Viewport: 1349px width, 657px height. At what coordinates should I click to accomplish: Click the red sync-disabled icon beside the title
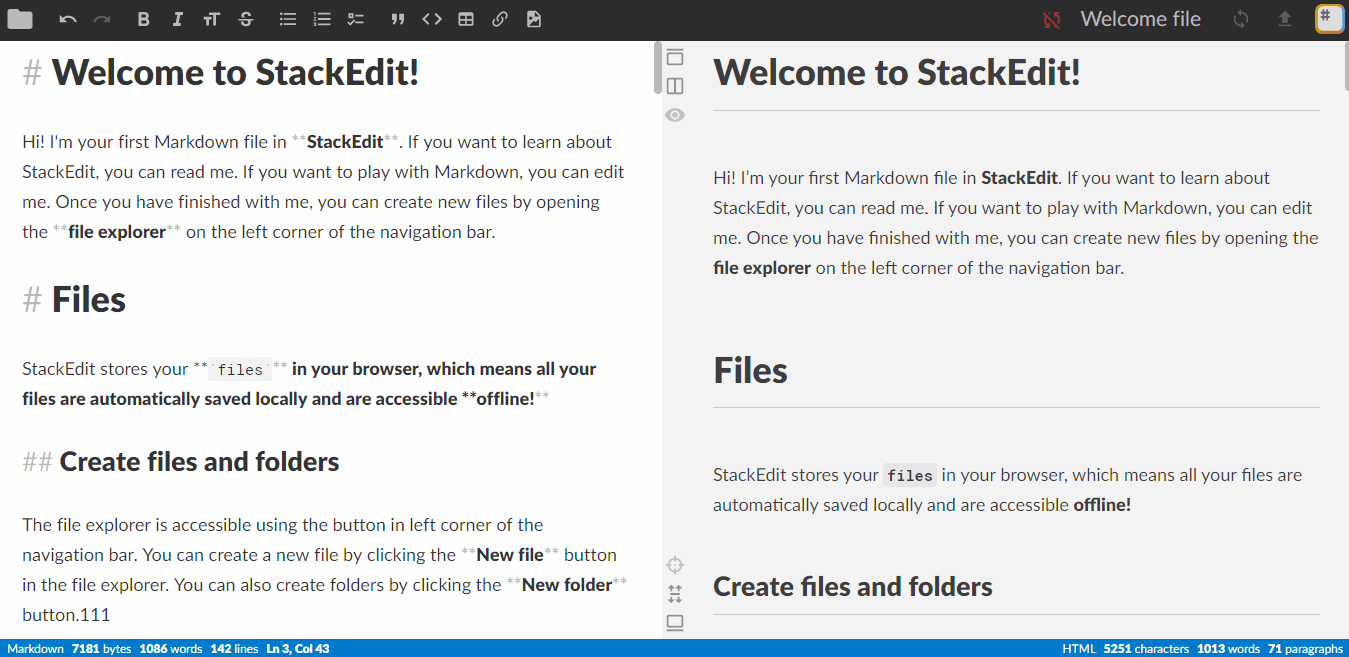[1051, 19]
